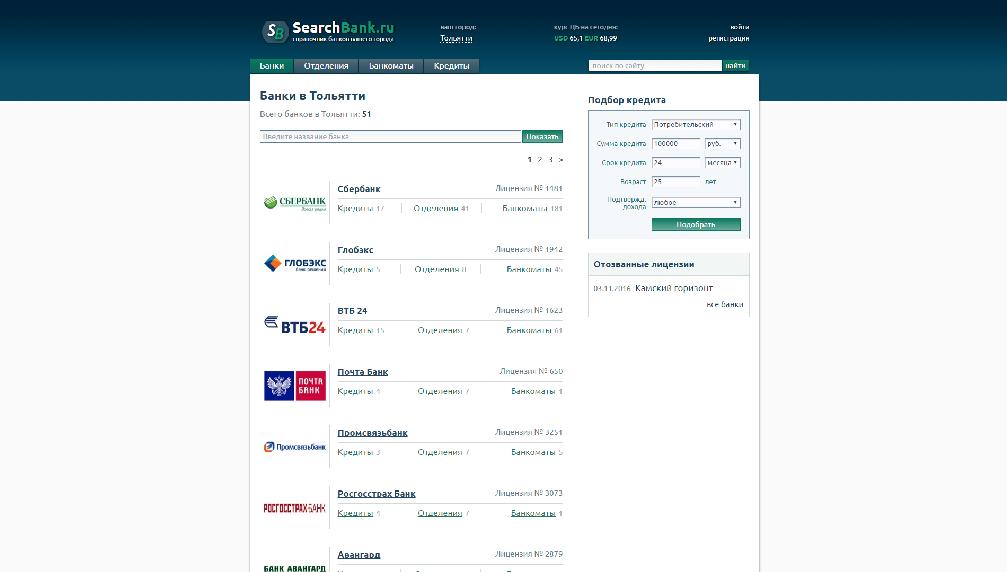The width and height of the screenshot is (1007, 572).
Task: Focus the Возраст age input
Action: 676,182
